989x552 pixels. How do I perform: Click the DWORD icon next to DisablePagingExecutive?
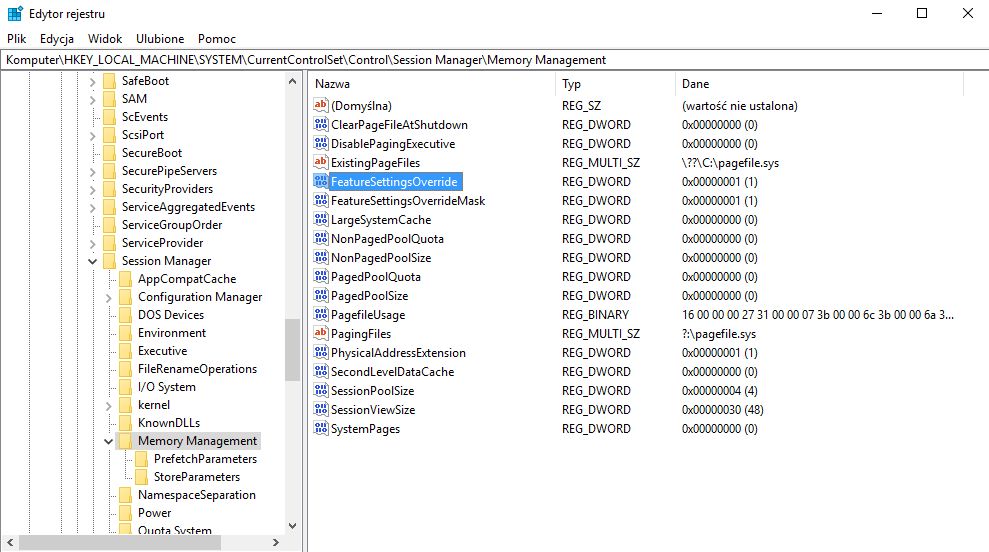(x=320, y=143)
